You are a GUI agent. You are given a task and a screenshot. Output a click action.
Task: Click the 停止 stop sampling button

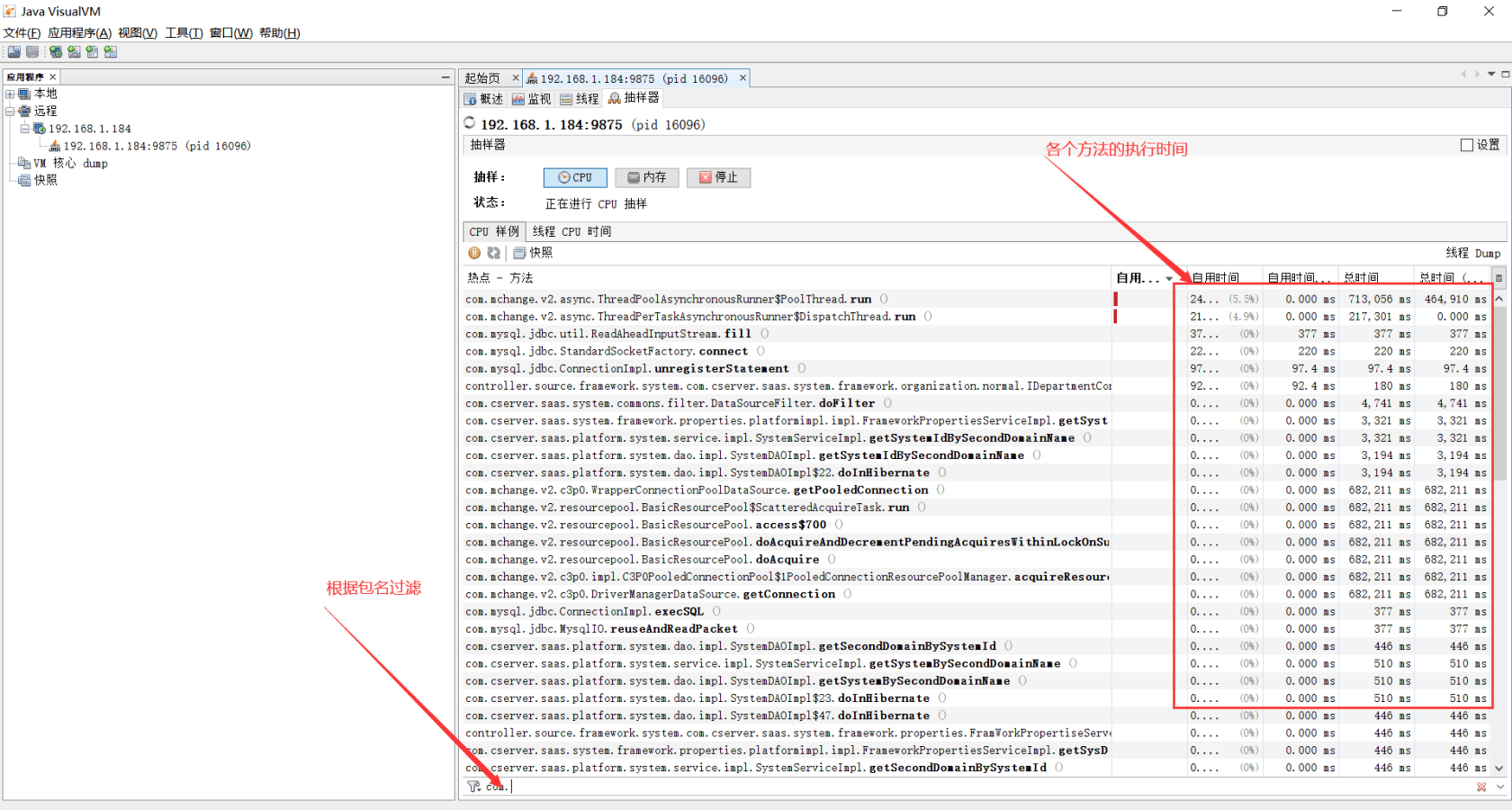pos(718,177)
